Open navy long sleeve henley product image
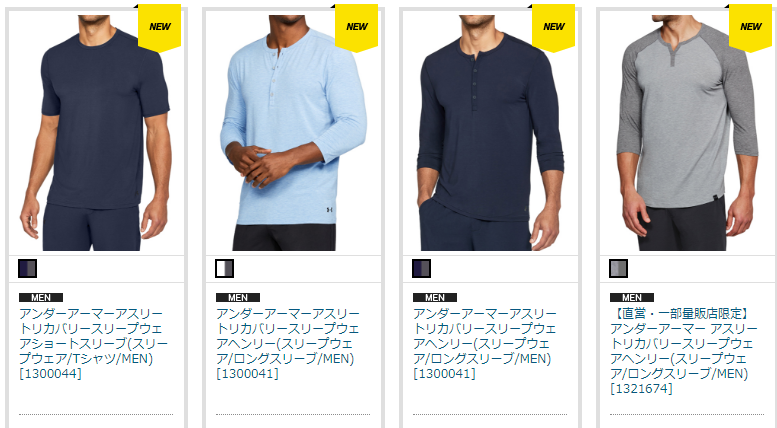 tap(490, 133)
